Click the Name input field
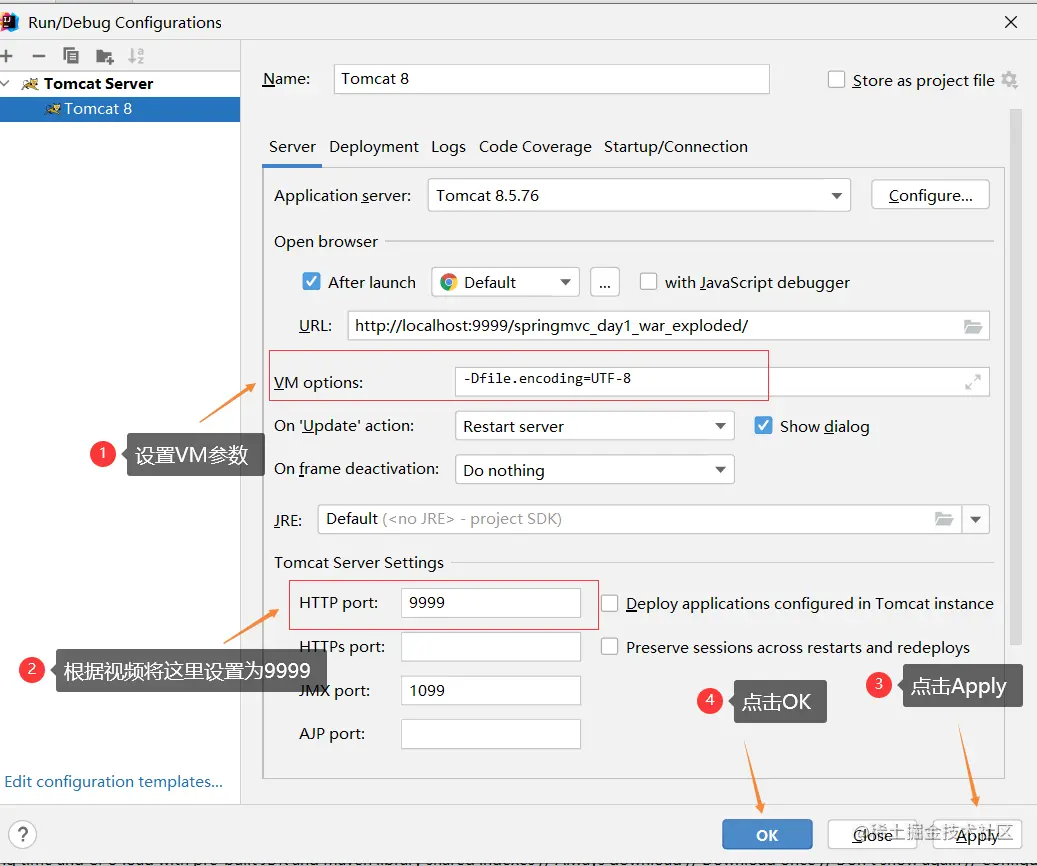The width and height of the screenshot is (1037, 866). 552,79
